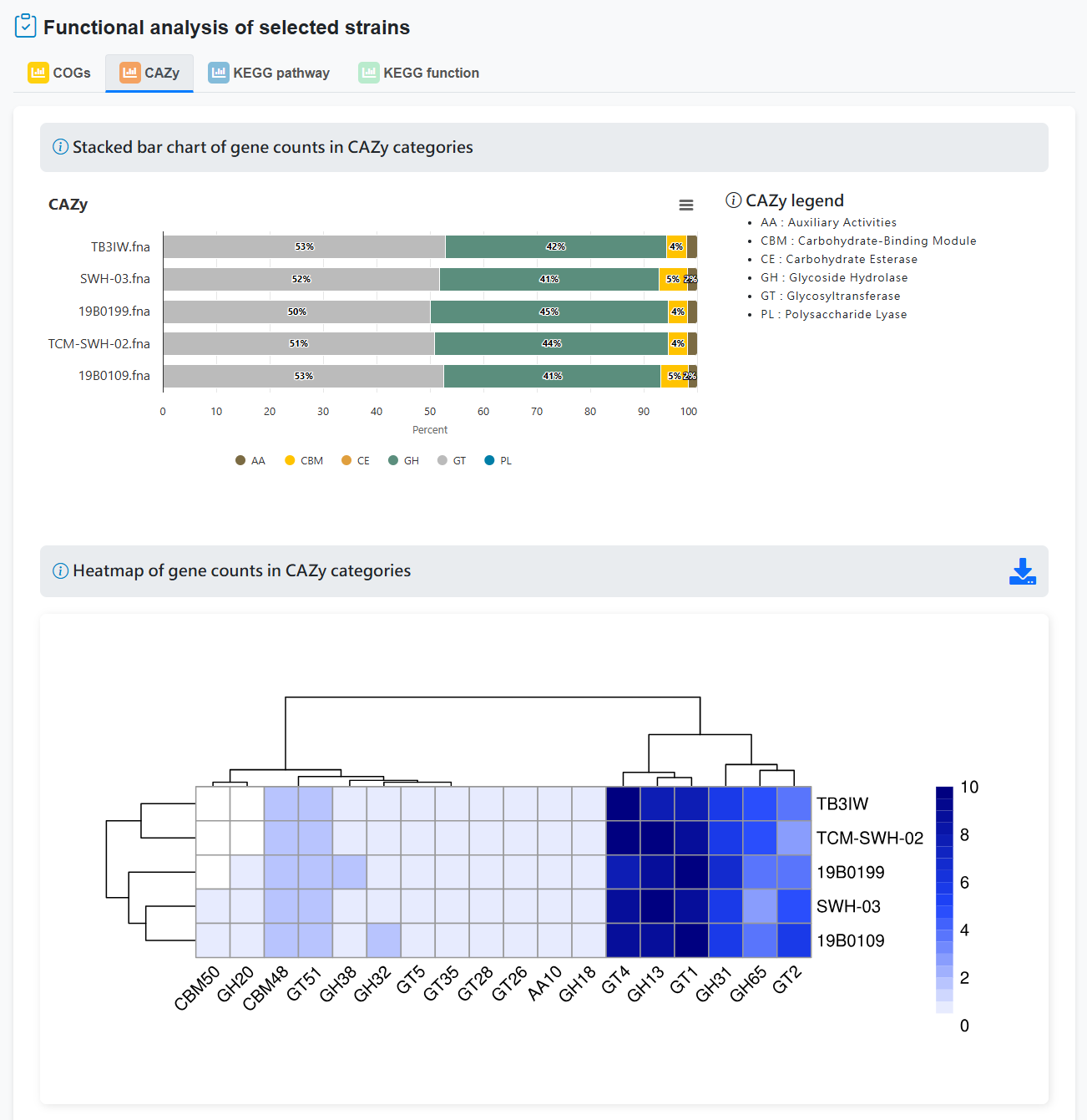
Task: Toggle GT series in chart legend
Action: [x=452, y=460]
